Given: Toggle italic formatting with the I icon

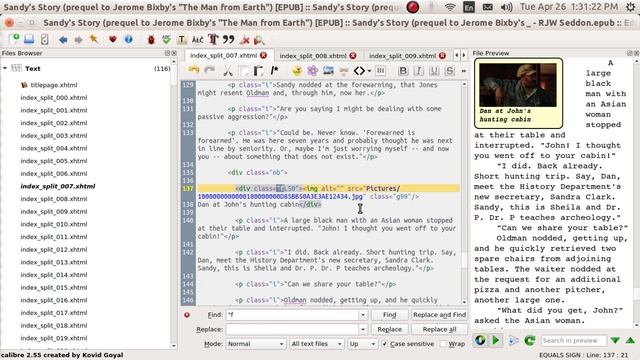Looking at the screenshot, I should point(418,71).
